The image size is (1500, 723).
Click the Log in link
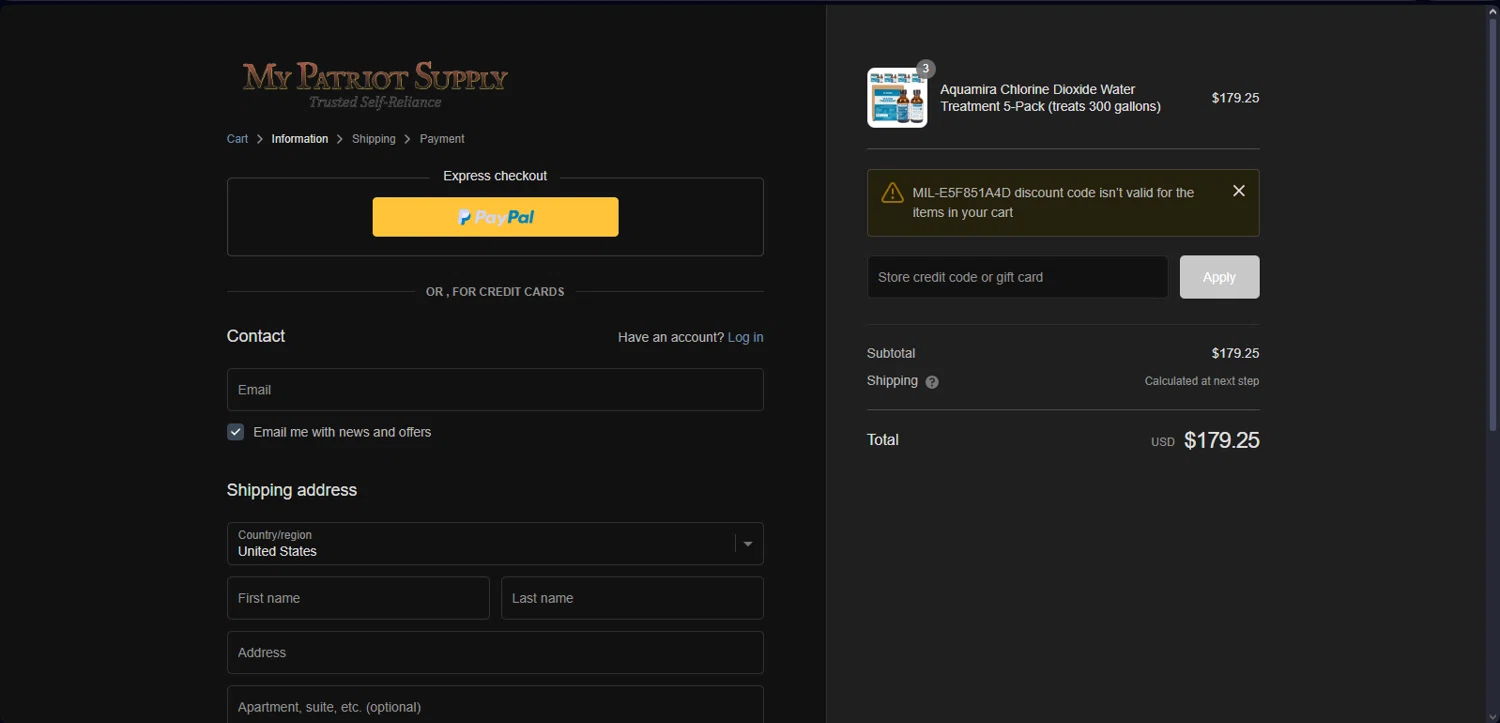tap(746, 337)
